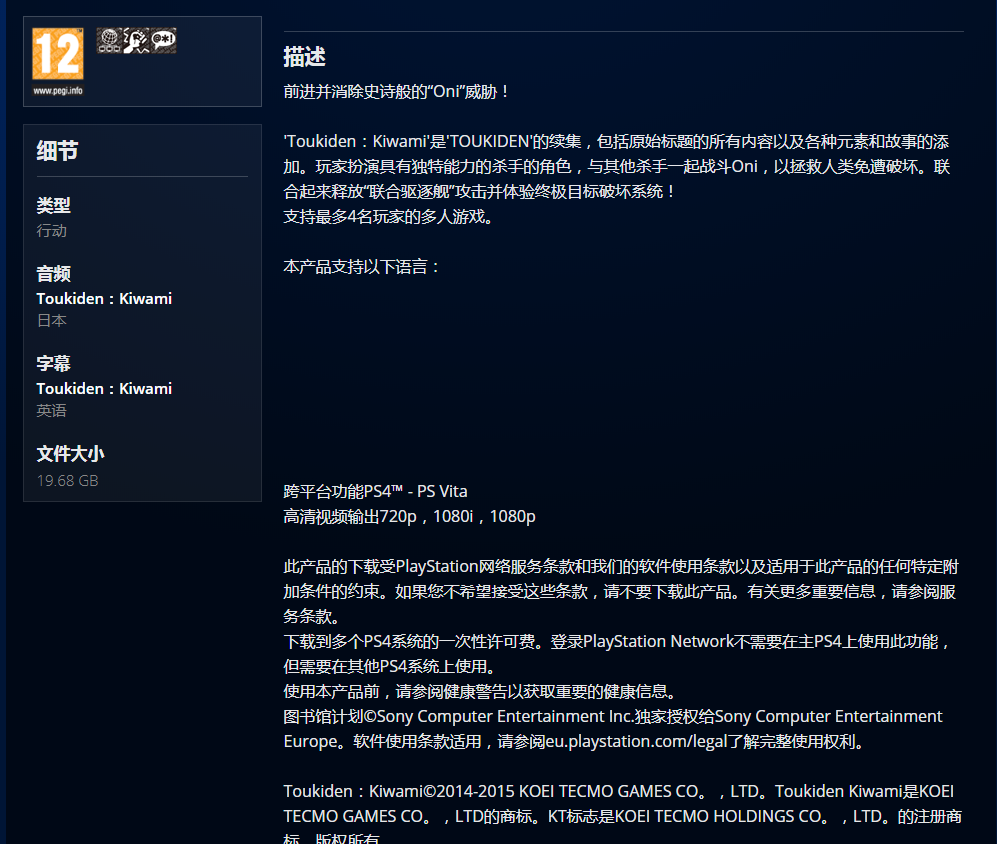Image resolution: width=997 pixels, height=844 pixels.
Task: Click the line 支持最多4名玩家的多人游戏。
Action: [x=388, y=216]
